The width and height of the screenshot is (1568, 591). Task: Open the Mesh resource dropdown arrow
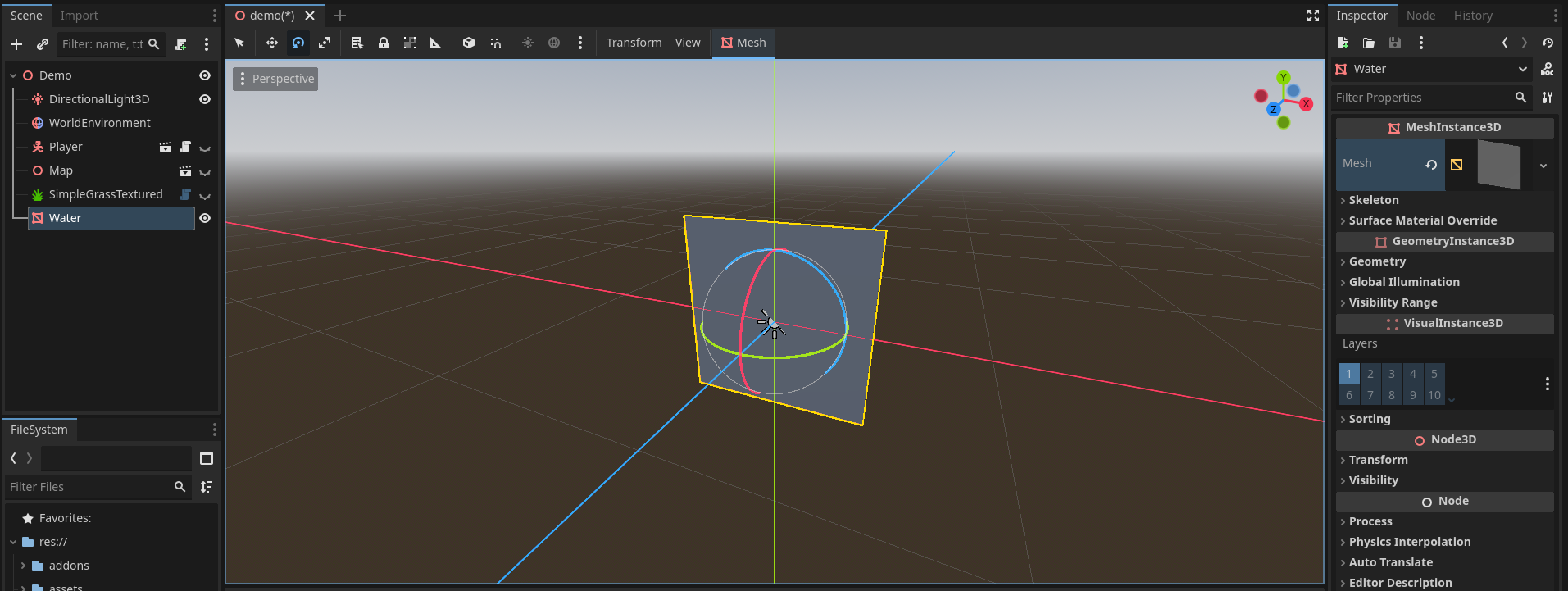coord(1543,166)
